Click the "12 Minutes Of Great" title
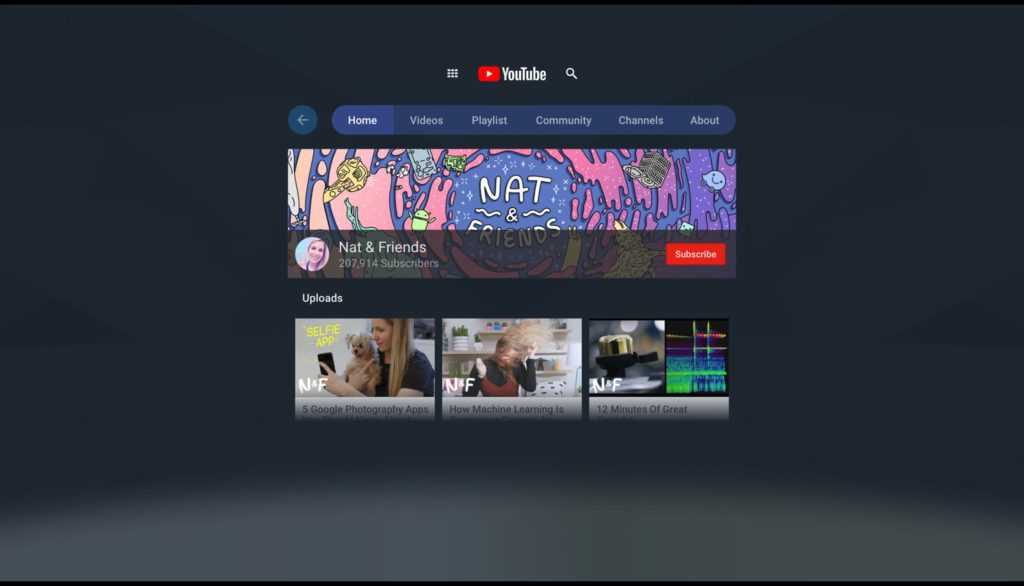 (x=642, y=409)
